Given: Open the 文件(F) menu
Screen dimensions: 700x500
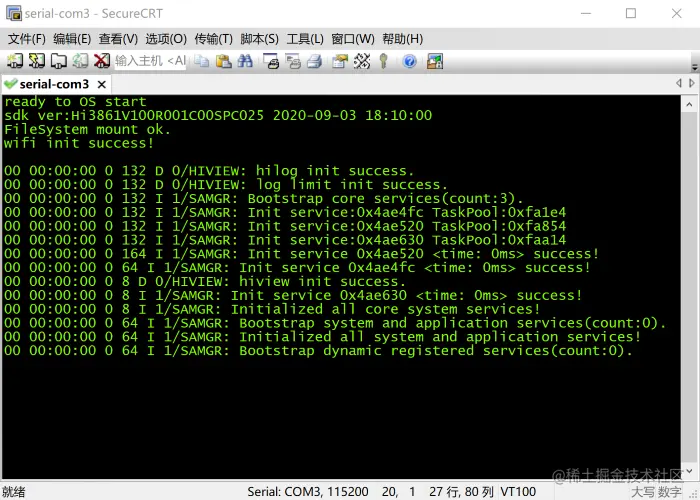Looking at the screenshot, I should pyautogui.click(x=27, y=39).
